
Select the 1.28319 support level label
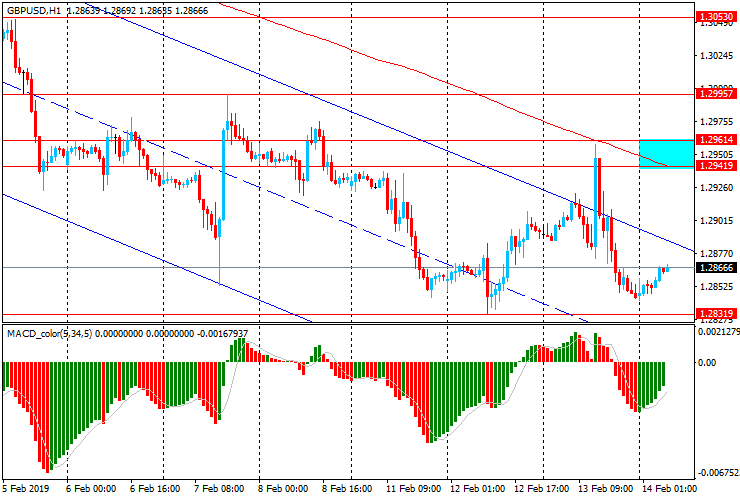pos(716,314)
